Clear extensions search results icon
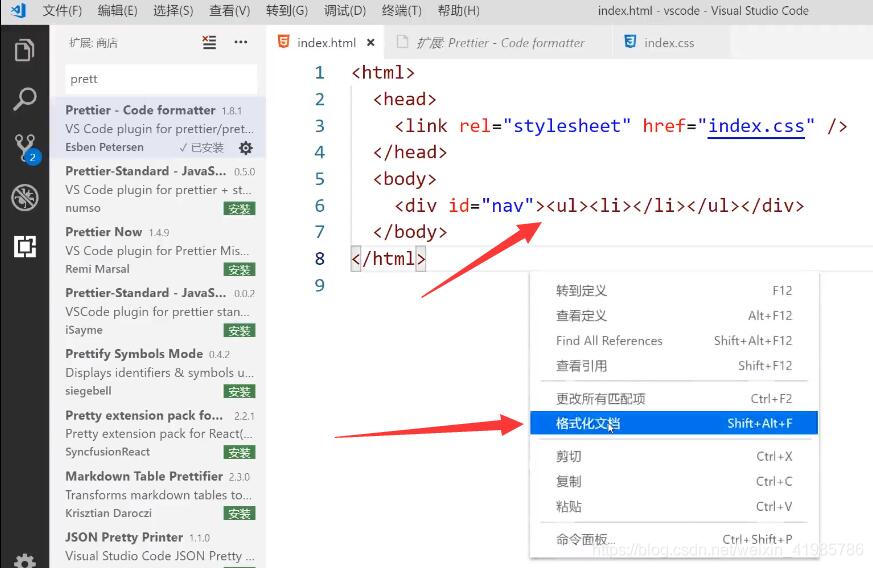Image resolution: width=873 pixels, height=568 pixels. coord(209,42)
